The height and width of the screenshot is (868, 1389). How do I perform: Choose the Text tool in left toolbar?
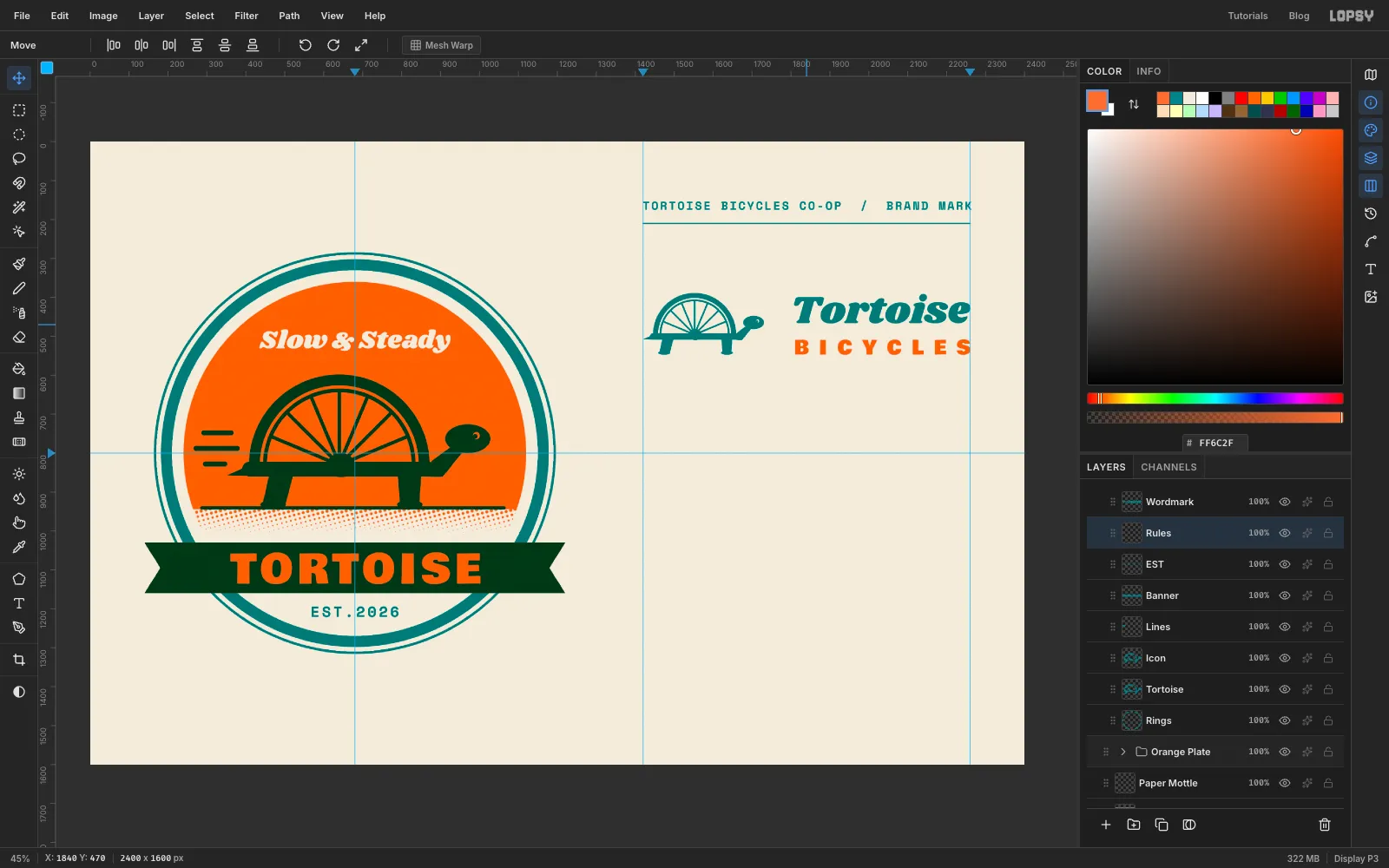pyautogui.click(x=19, y=603)
